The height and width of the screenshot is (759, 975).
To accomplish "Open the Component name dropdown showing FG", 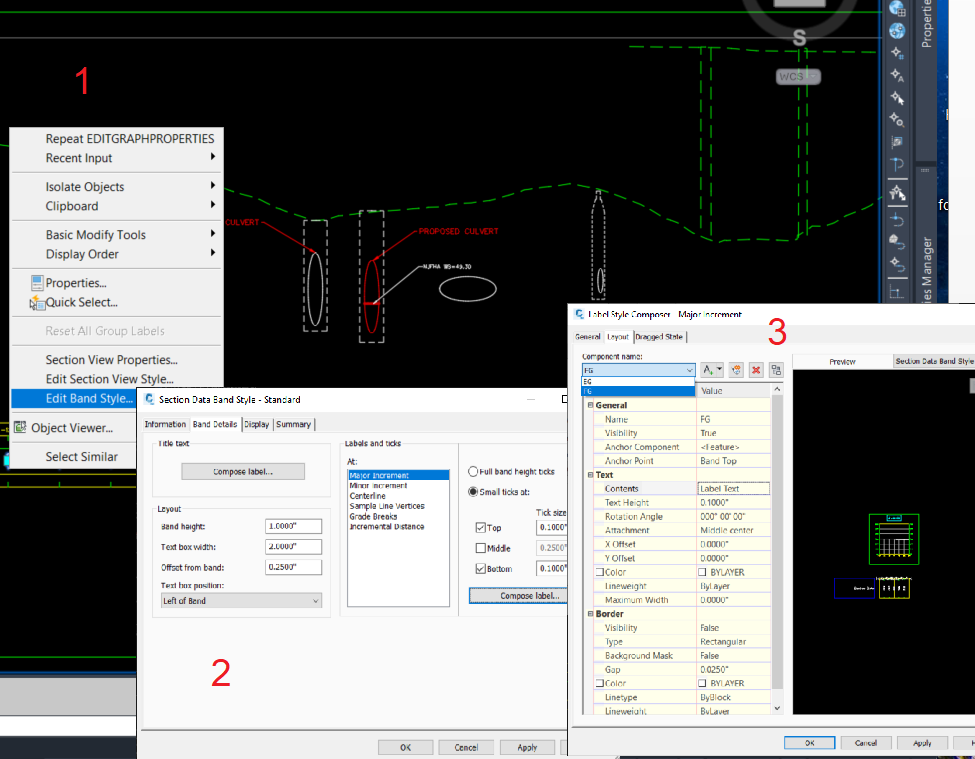I will coord(690,369).
